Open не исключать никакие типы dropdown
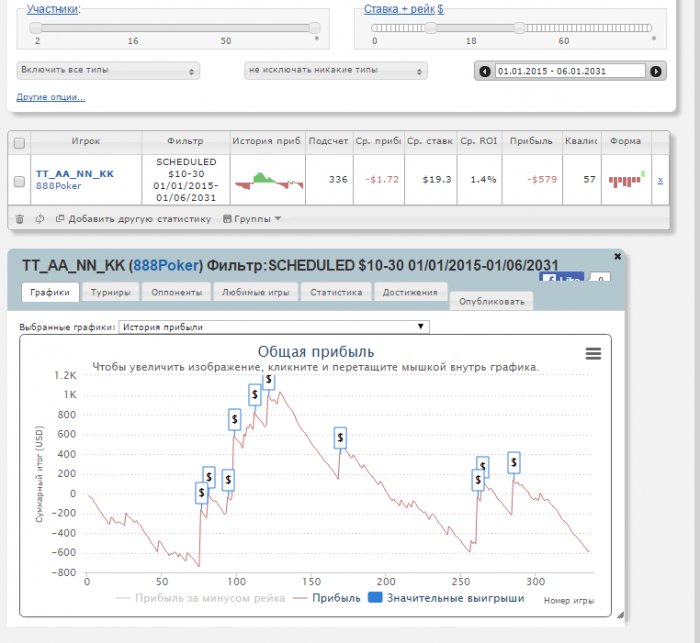The width and height of the screenshot is (700, 643). click(x=336, y=71)
